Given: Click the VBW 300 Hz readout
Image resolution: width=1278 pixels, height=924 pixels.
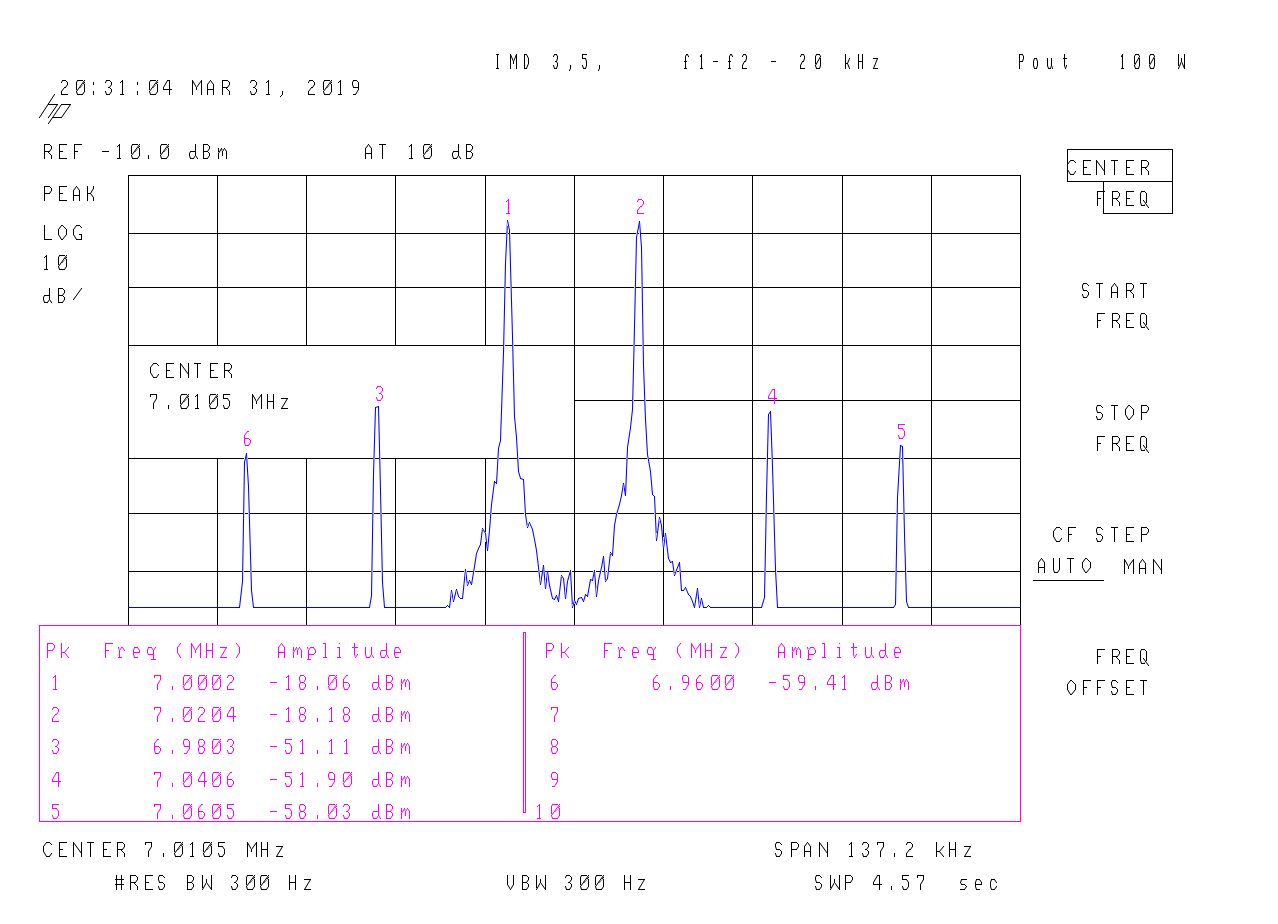Looking at the screenshot, I should [576, 883].
